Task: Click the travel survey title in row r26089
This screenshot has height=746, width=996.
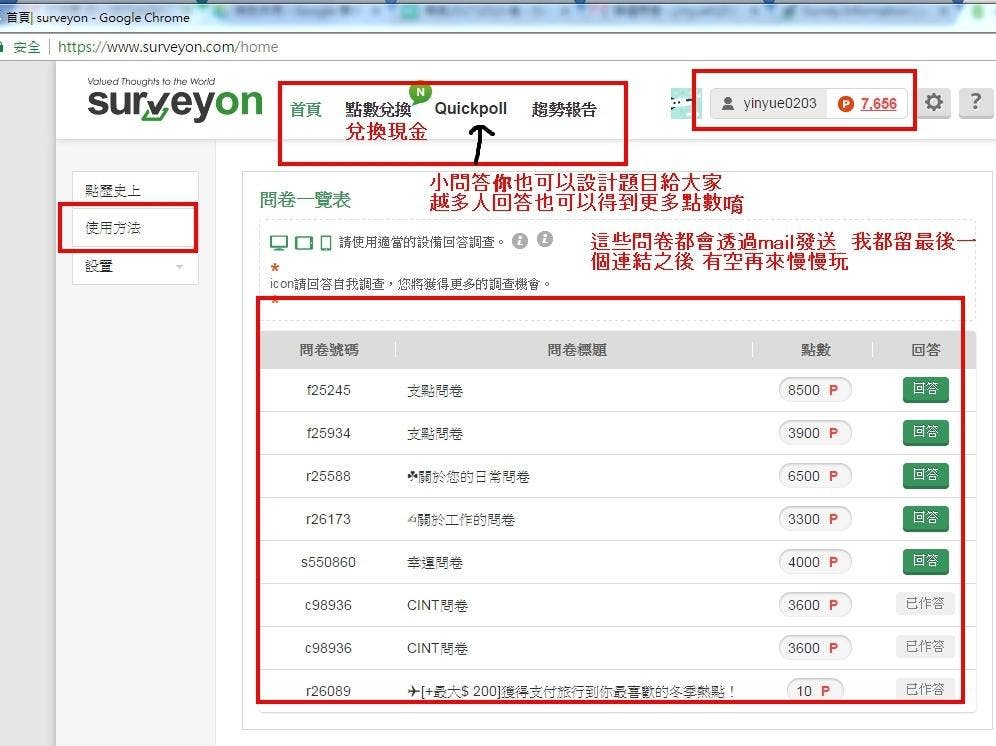Action: pyautogui.click(x=571, y=691)
